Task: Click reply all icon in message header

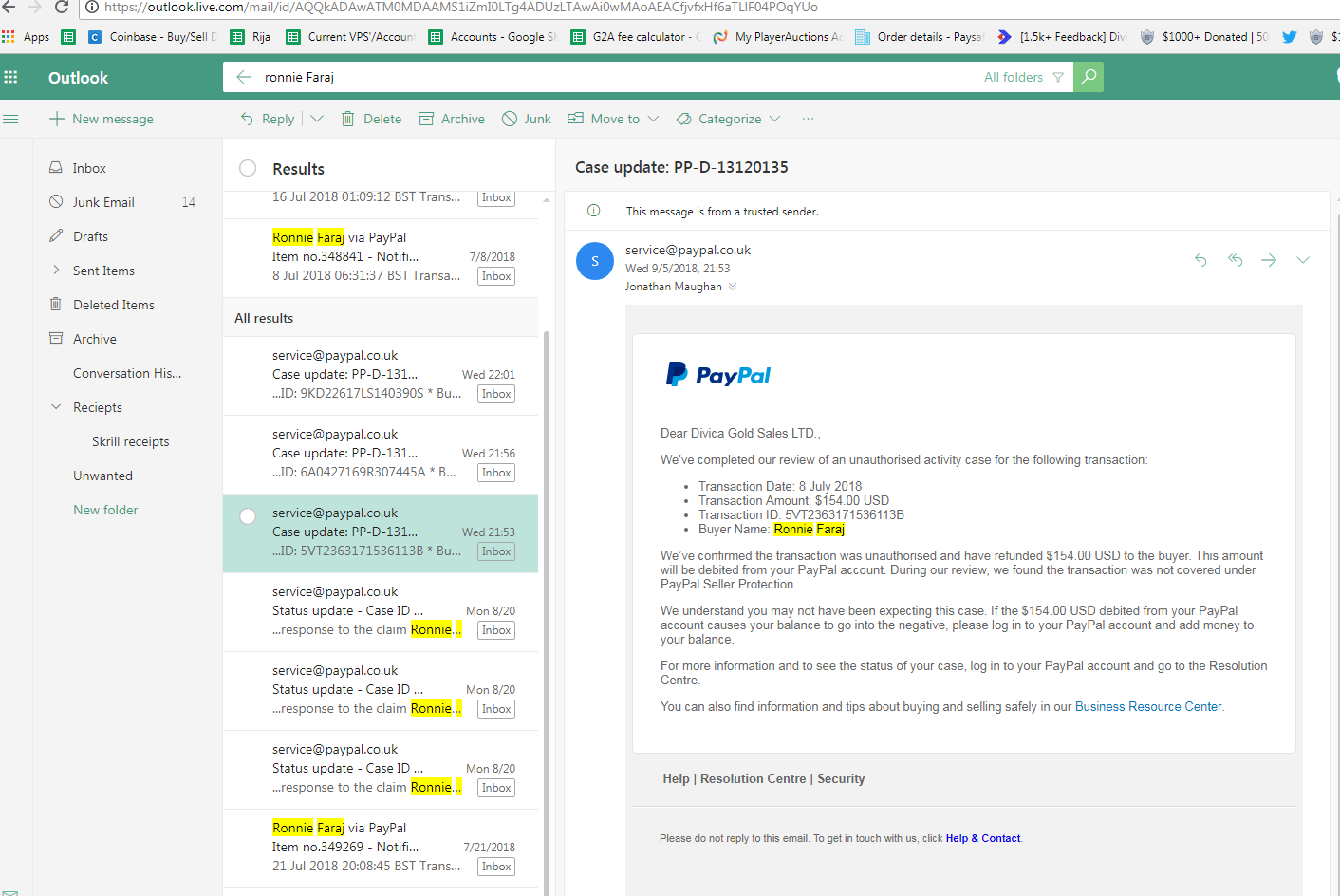Action: [x=1235, y=260]
